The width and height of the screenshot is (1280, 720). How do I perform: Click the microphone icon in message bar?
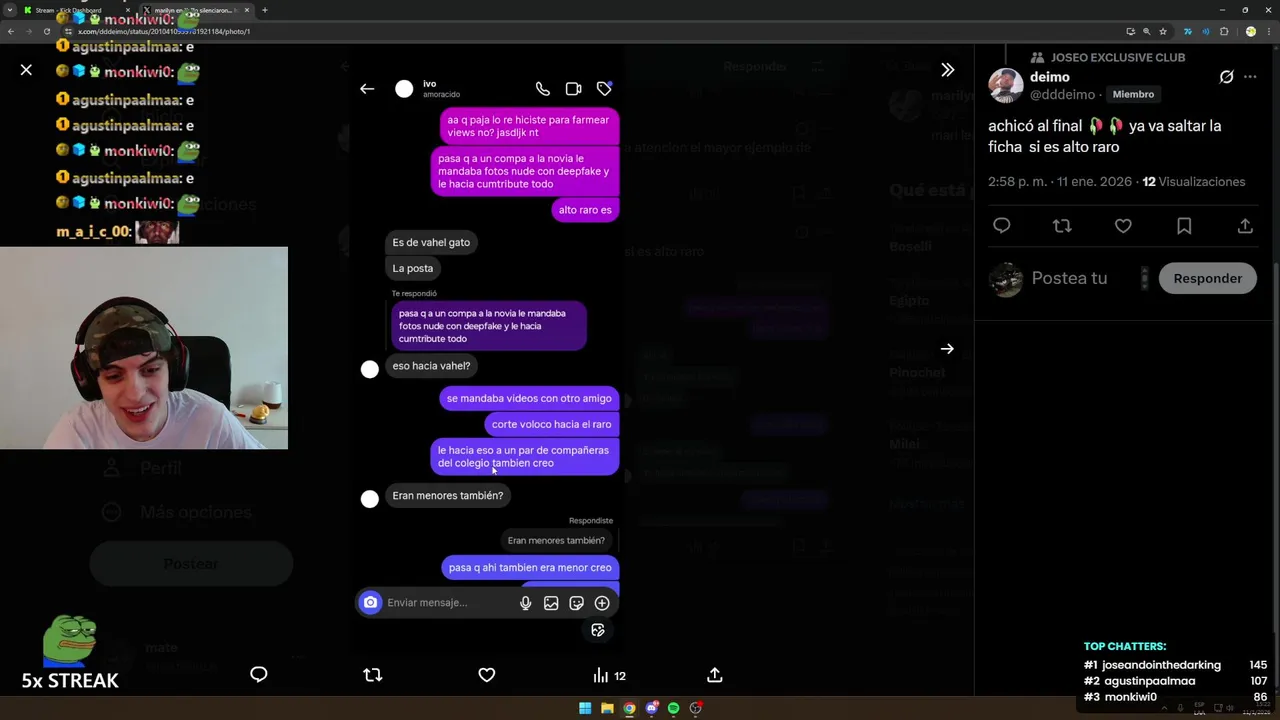[525, 603]
